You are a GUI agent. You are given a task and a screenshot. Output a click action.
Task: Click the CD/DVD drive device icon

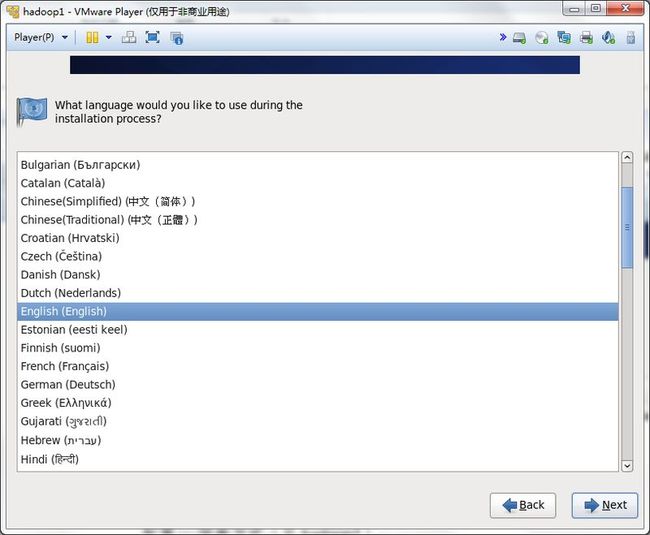pos(541,38)
